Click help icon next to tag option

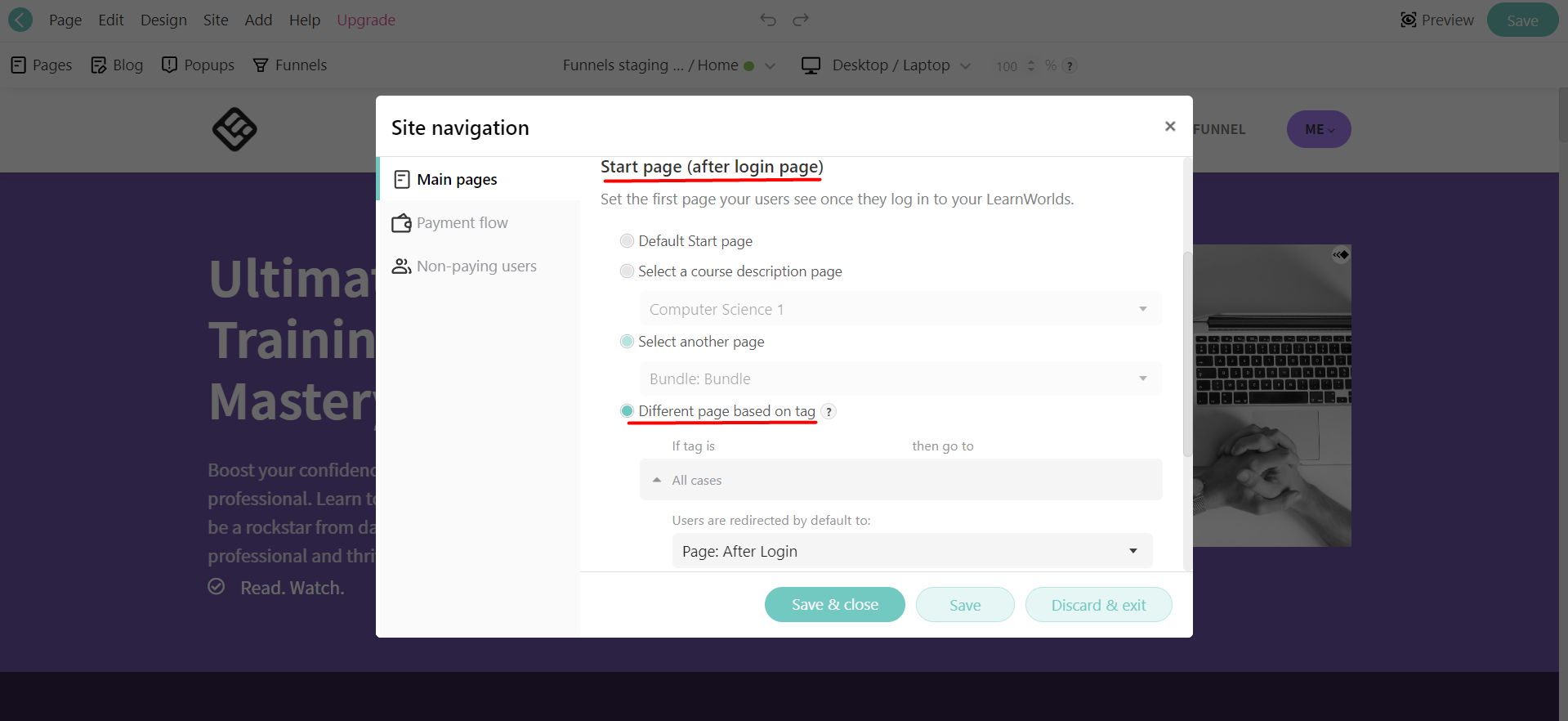tap(829, 411)
